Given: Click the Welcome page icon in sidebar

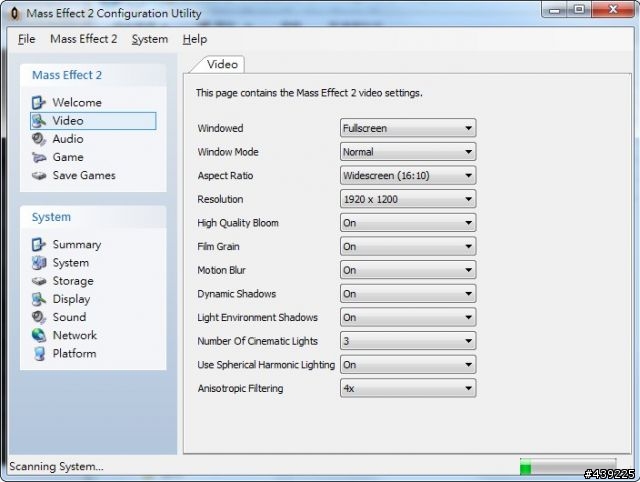Looking at the screenshot, I should pyautogui.click(x=39, y=102).
